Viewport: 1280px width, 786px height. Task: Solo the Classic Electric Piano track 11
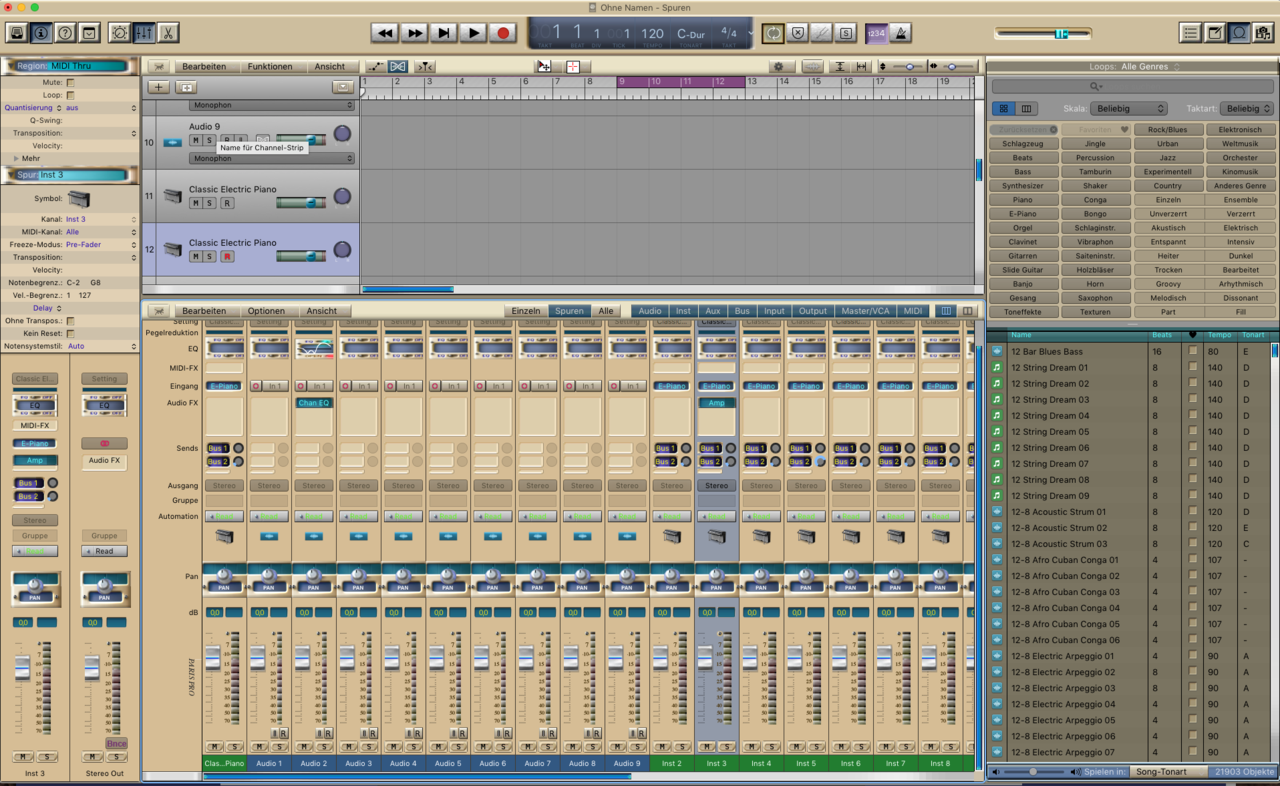(x=210, y=203)
